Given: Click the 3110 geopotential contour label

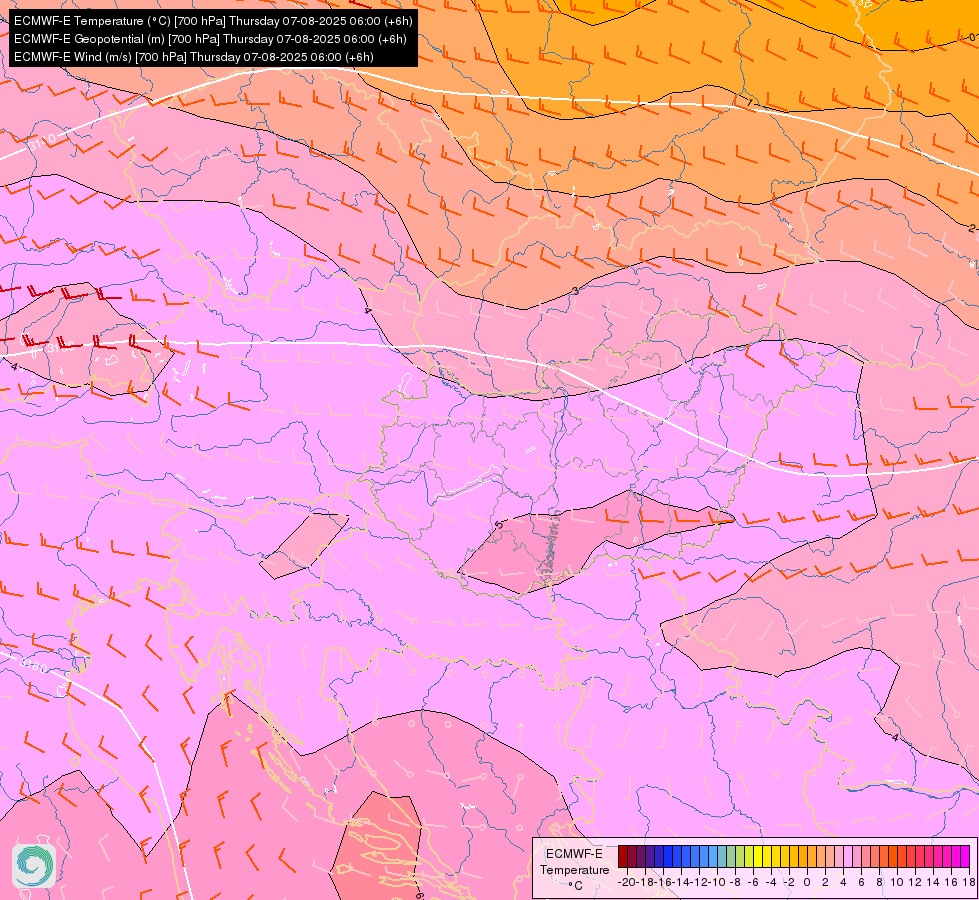Looking at the screenshot, I should pos(41,142).
